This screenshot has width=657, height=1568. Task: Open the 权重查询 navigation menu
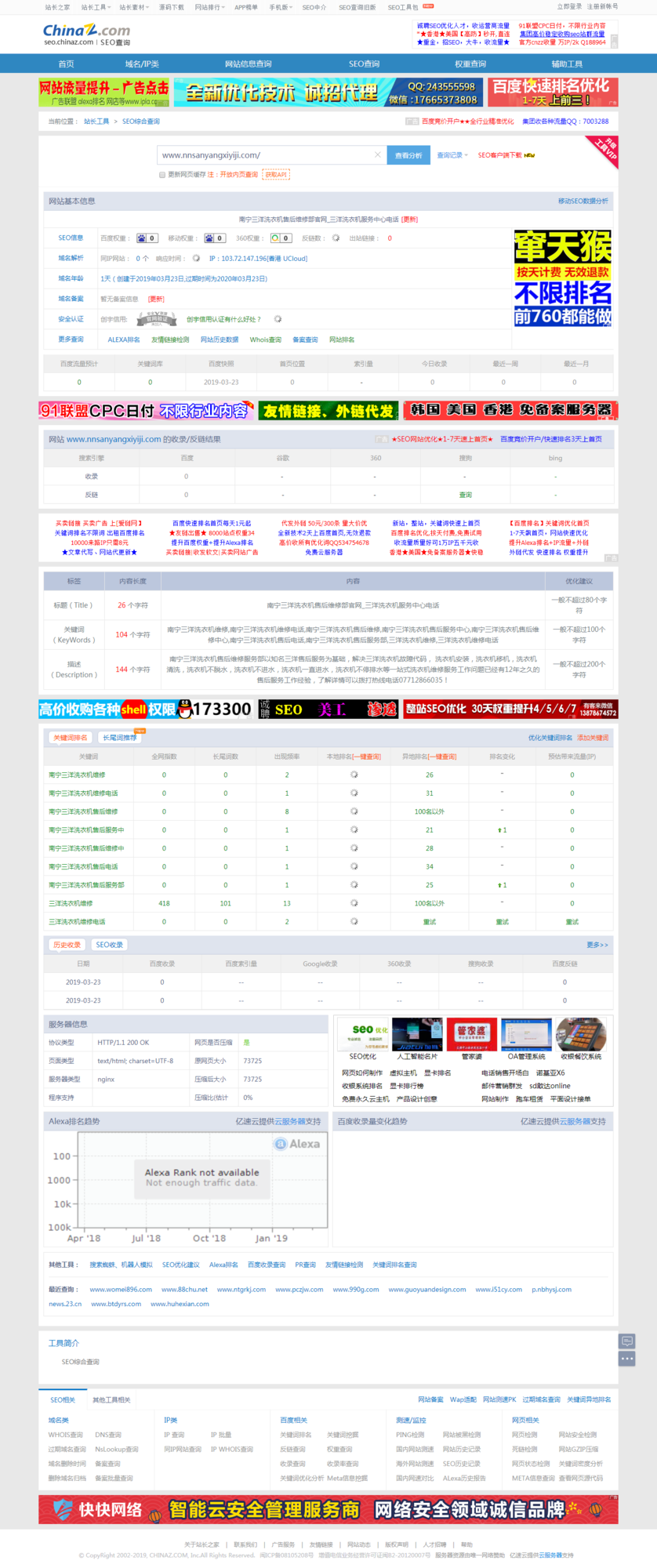pos(470,64)
